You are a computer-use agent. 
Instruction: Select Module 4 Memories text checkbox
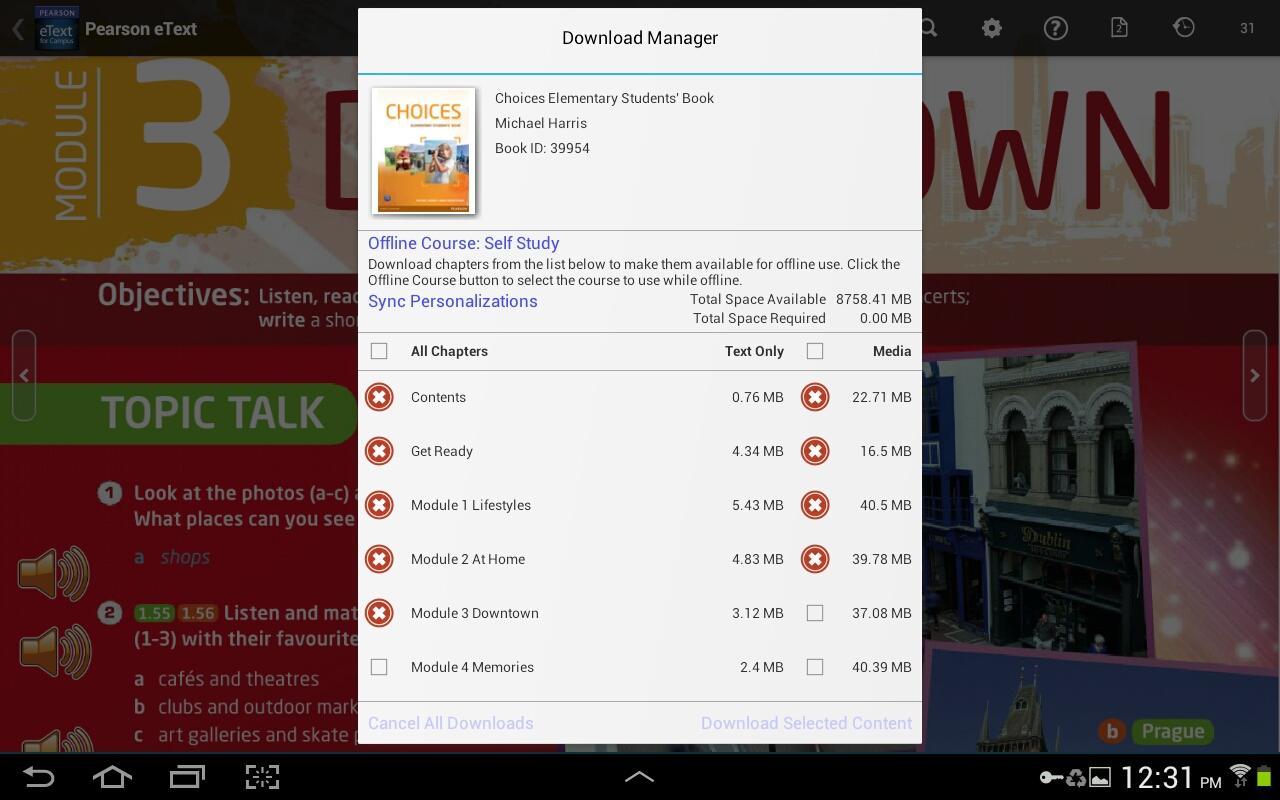379,667
